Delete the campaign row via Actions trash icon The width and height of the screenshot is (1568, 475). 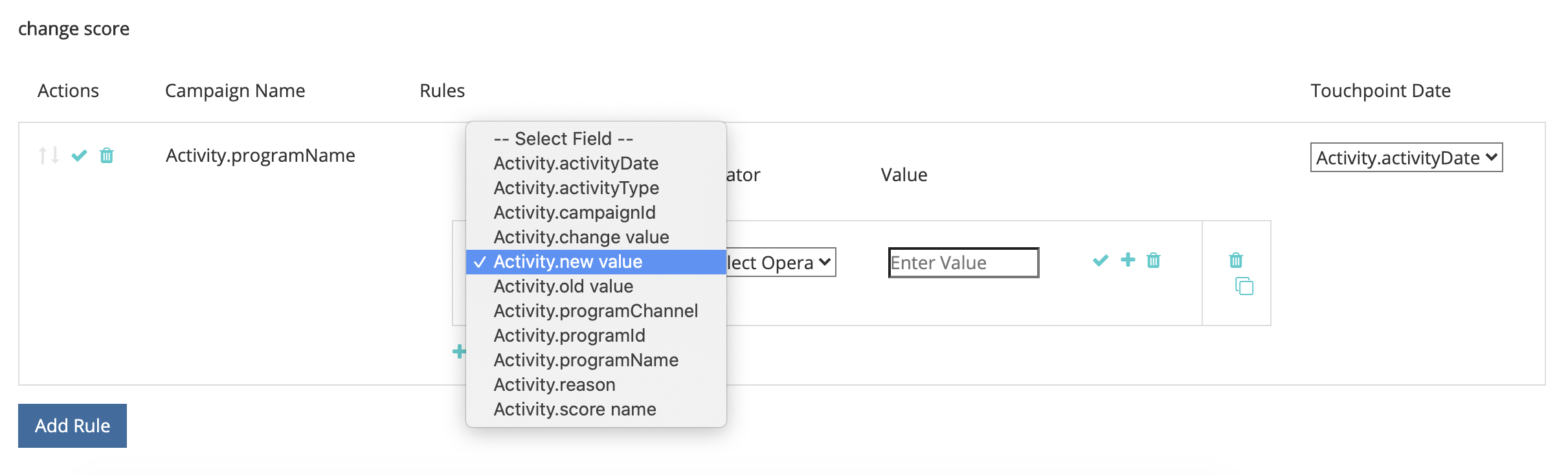(x=107, y=155)
